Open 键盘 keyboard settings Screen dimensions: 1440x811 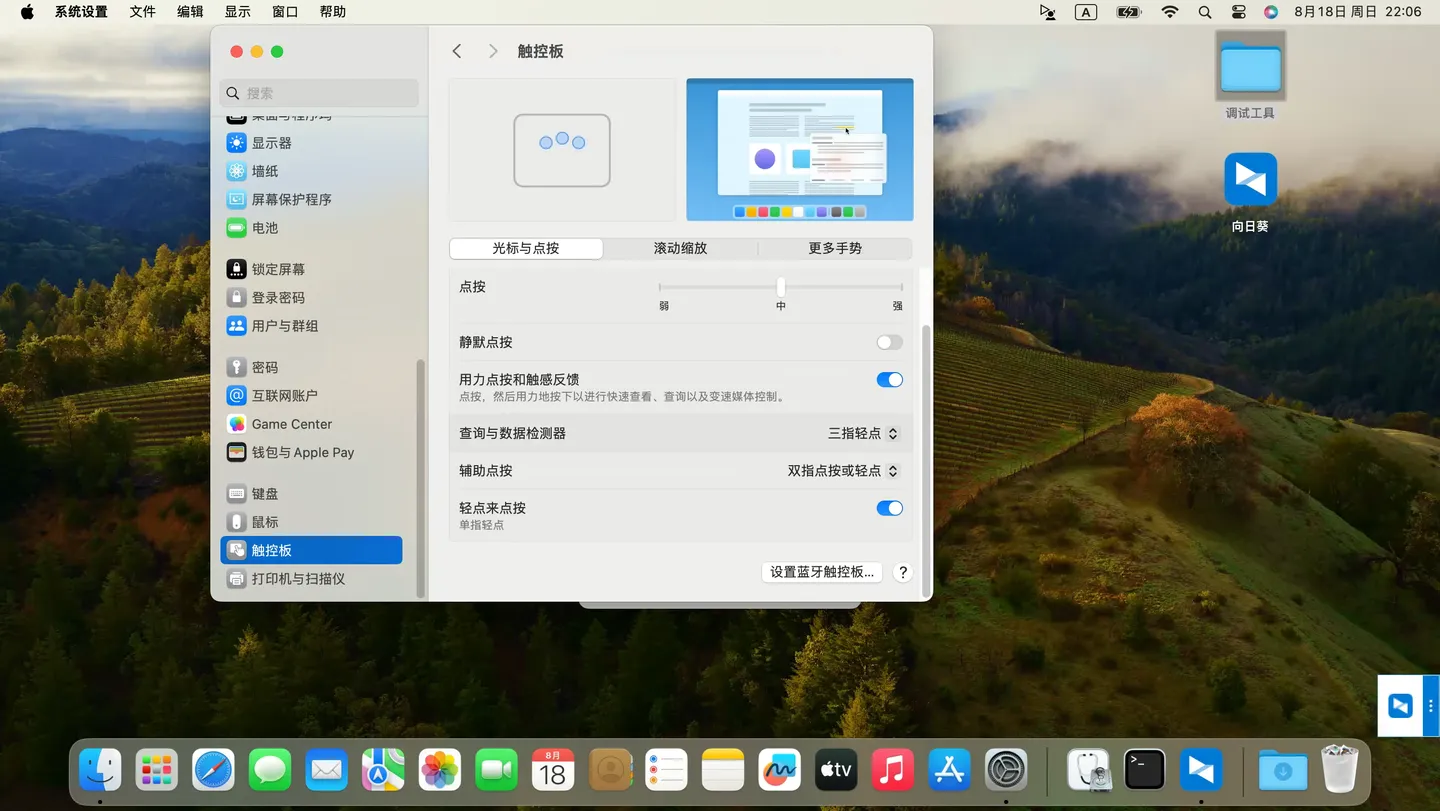(264, 494)
